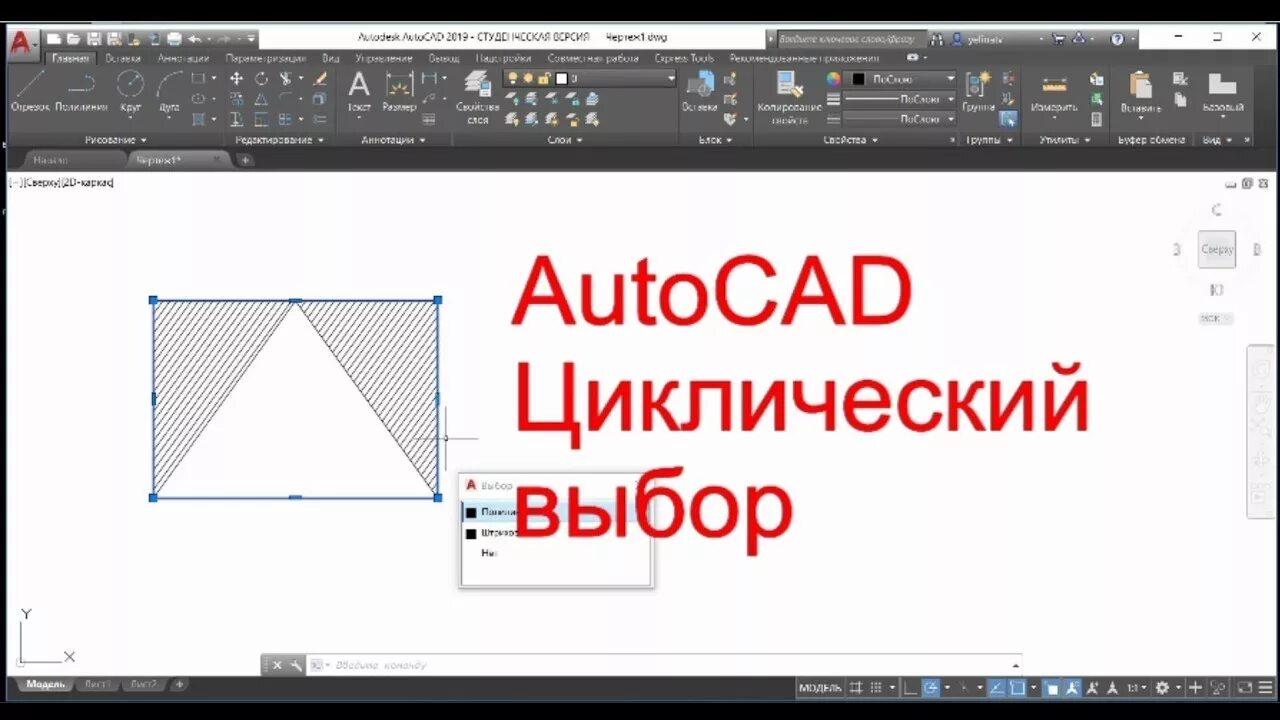Click the color wheel object color icon
Viewport: 1280px width, 720px height.
pyautogui.click(x=833, y=78)
